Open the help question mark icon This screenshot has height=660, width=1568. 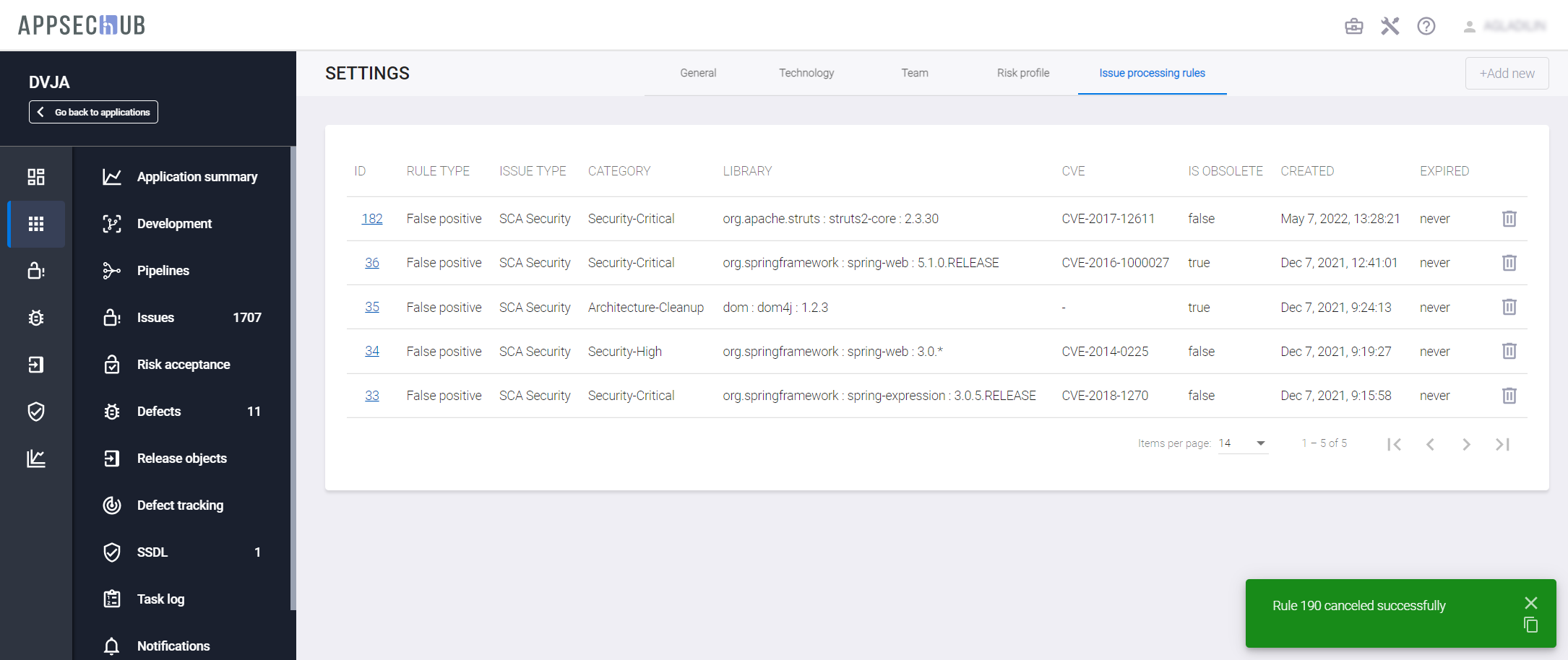[1426, 26]
